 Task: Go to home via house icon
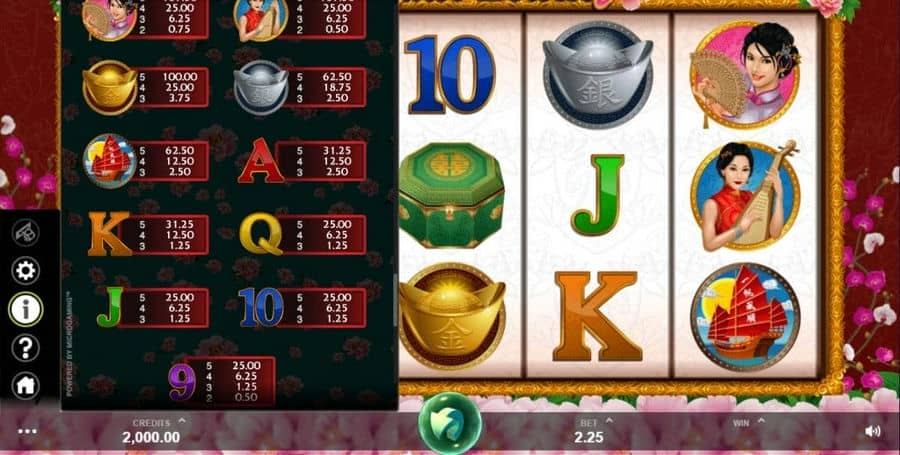(26, 386)
